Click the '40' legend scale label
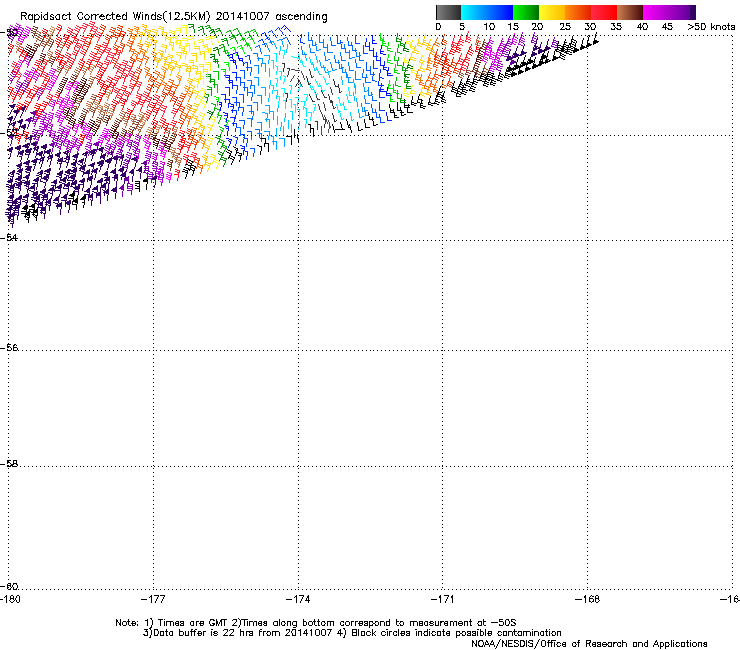The height and width of the screenshot is (650, 740). 642,27
